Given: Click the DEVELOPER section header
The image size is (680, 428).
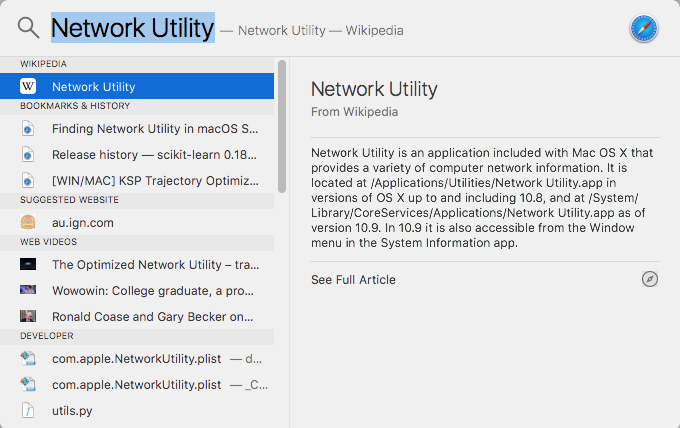Looking at the screenshot, I should click(137, 337).
